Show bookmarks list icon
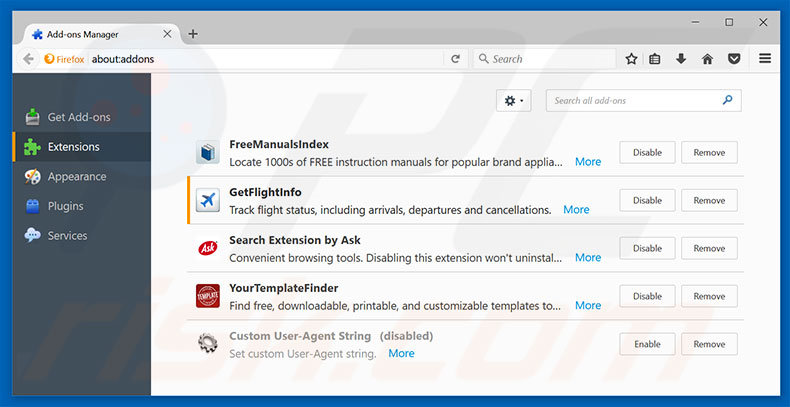Screen dimensions: 790x407 [654, 59]
